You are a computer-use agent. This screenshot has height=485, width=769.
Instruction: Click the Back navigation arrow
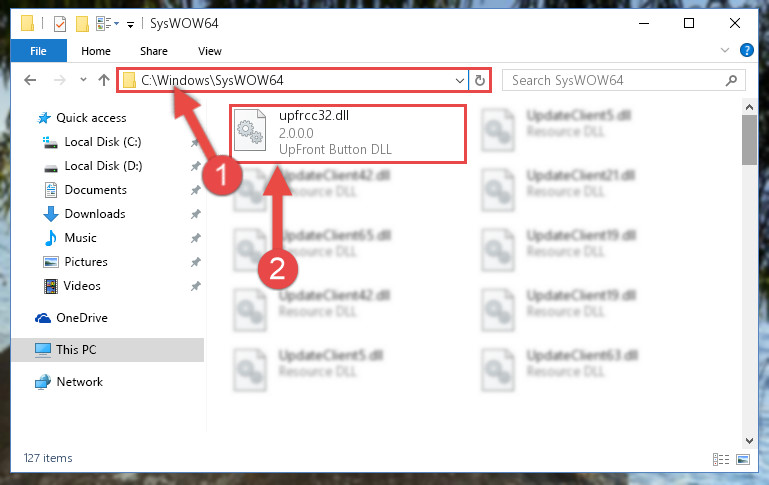(x=30, y=80)
